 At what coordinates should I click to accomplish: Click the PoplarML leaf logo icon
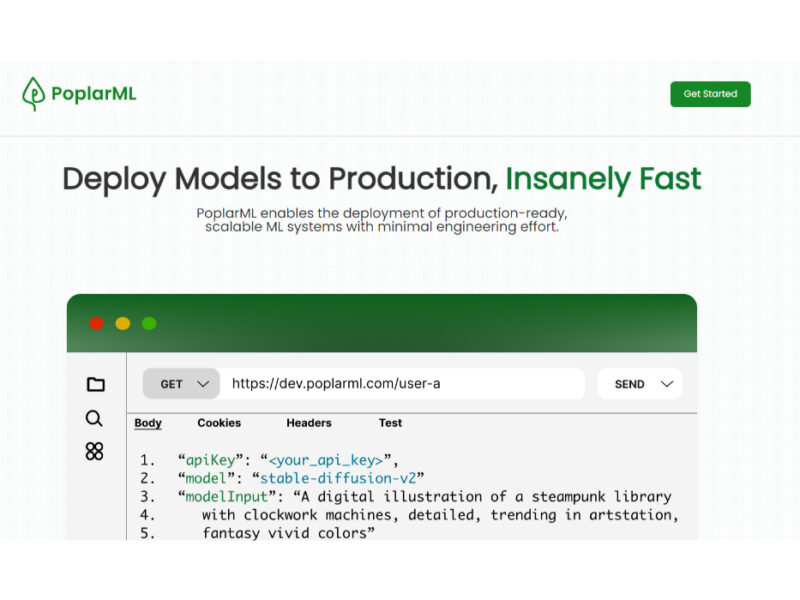point(34,94)
